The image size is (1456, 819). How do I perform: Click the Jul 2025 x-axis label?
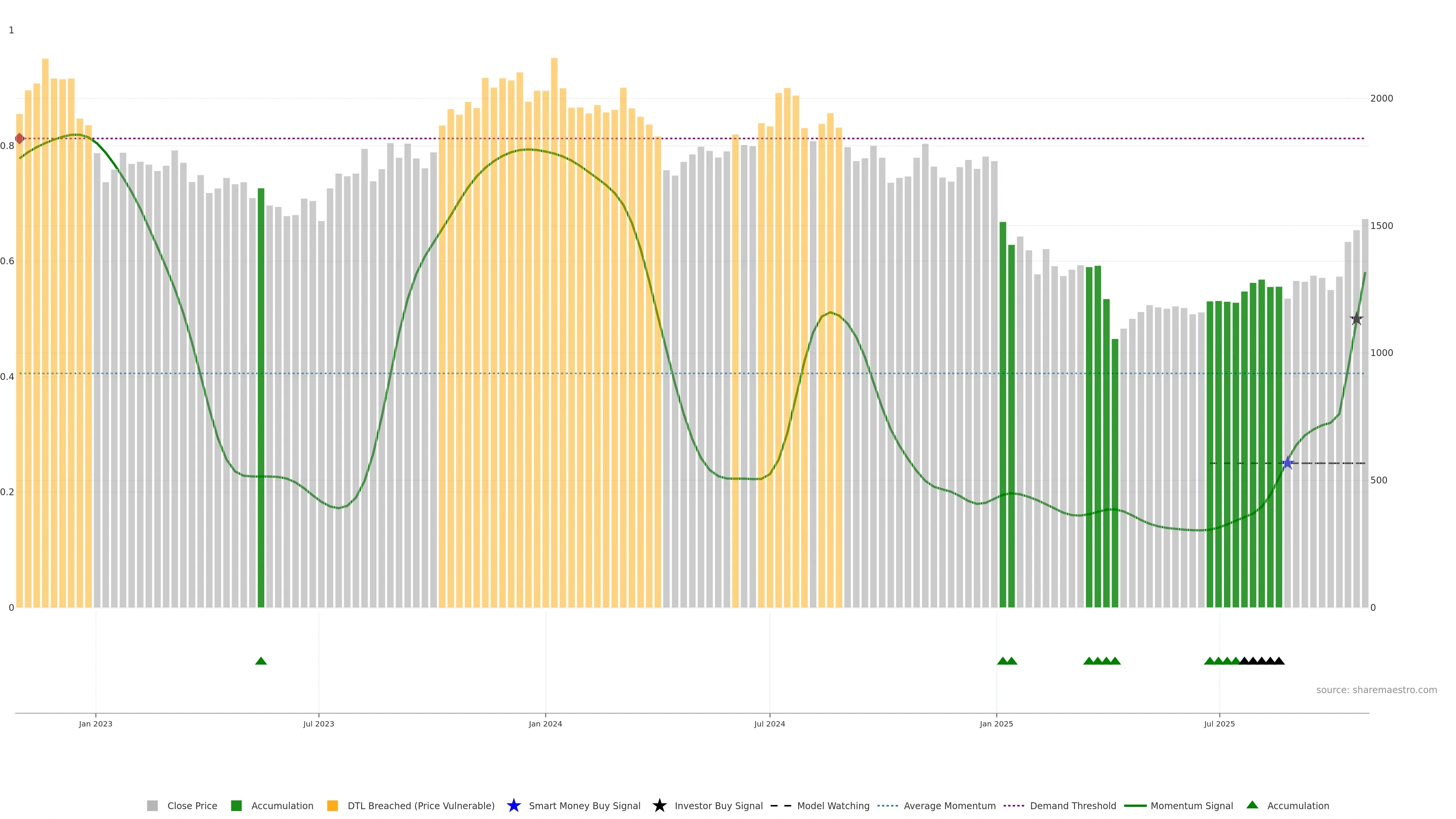point(1219,723)
